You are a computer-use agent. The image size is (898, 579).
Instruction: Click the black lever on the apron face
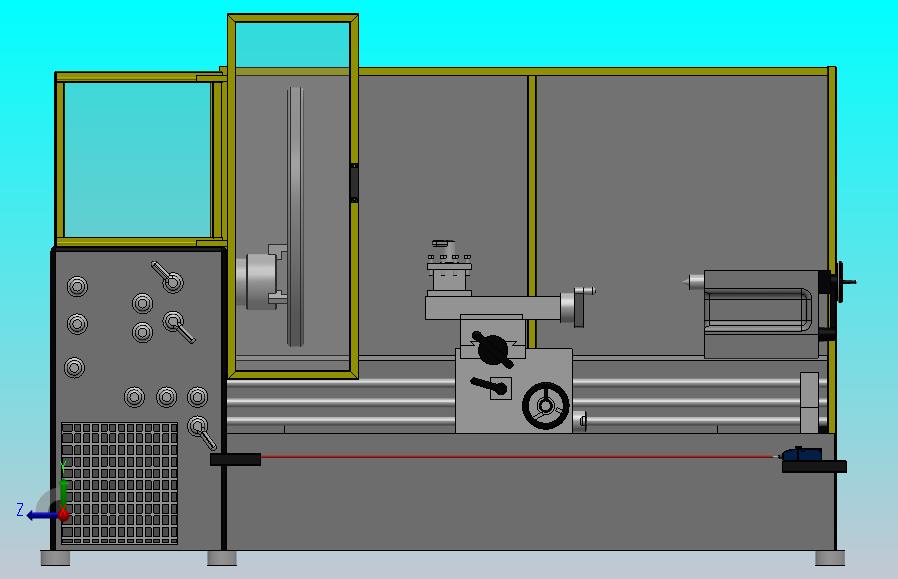point(489,386)
